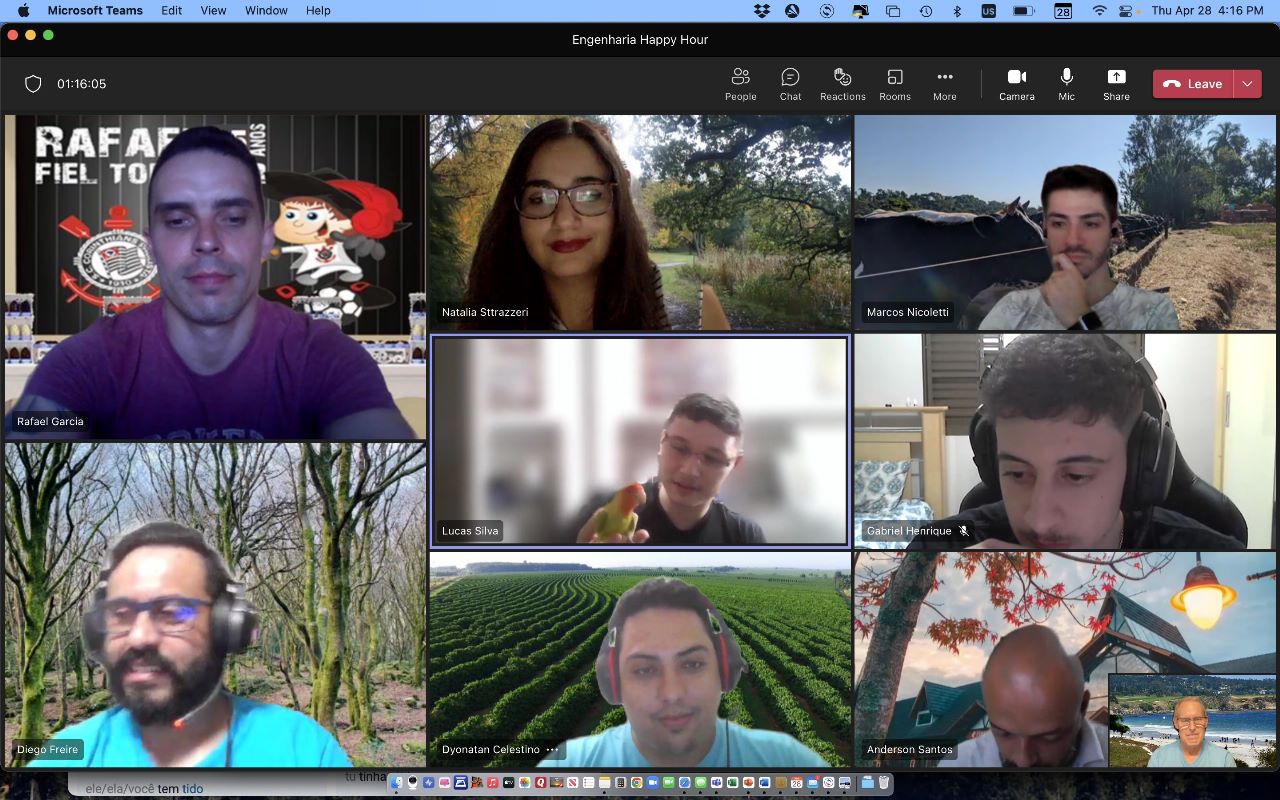Expand the More actions menu
The width and height of the screenshot is (1280, 800).
(944, 84)
